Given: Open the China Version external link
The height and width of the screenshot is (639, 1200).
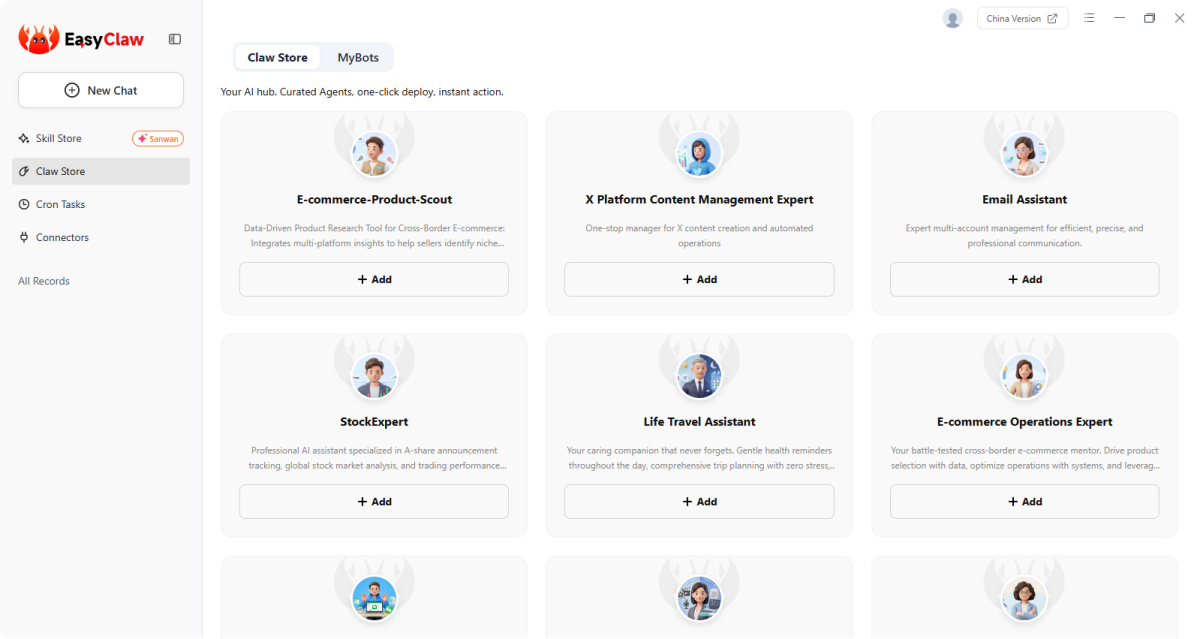Looking at the screenshot, I should click(1022, 18).
